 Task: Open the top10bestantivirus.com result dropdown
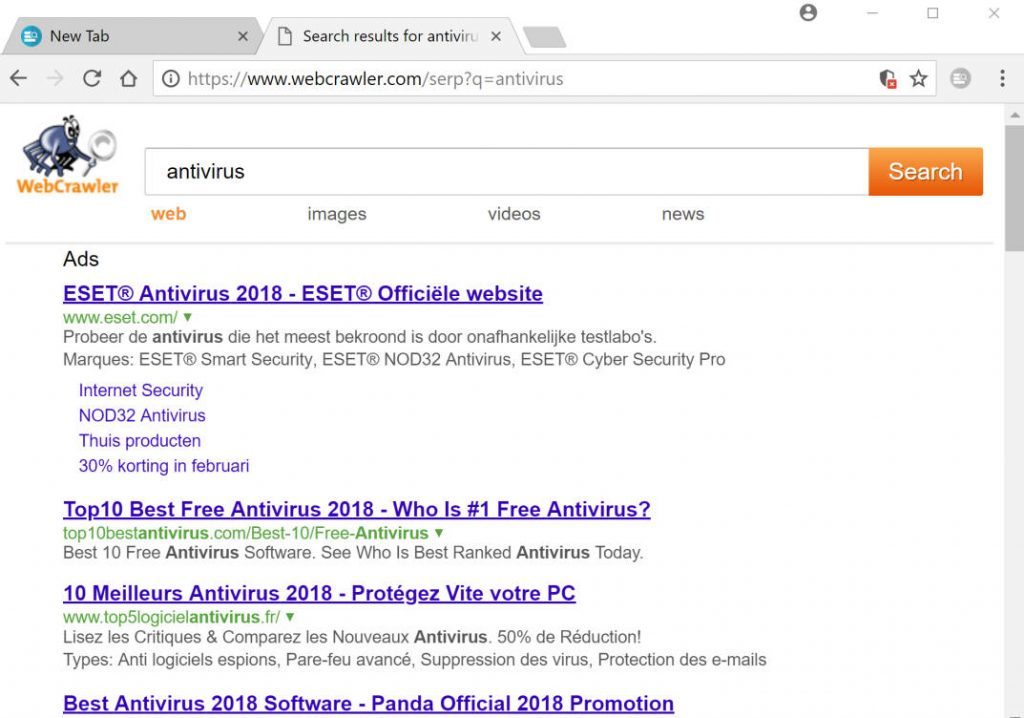(438, 533)
